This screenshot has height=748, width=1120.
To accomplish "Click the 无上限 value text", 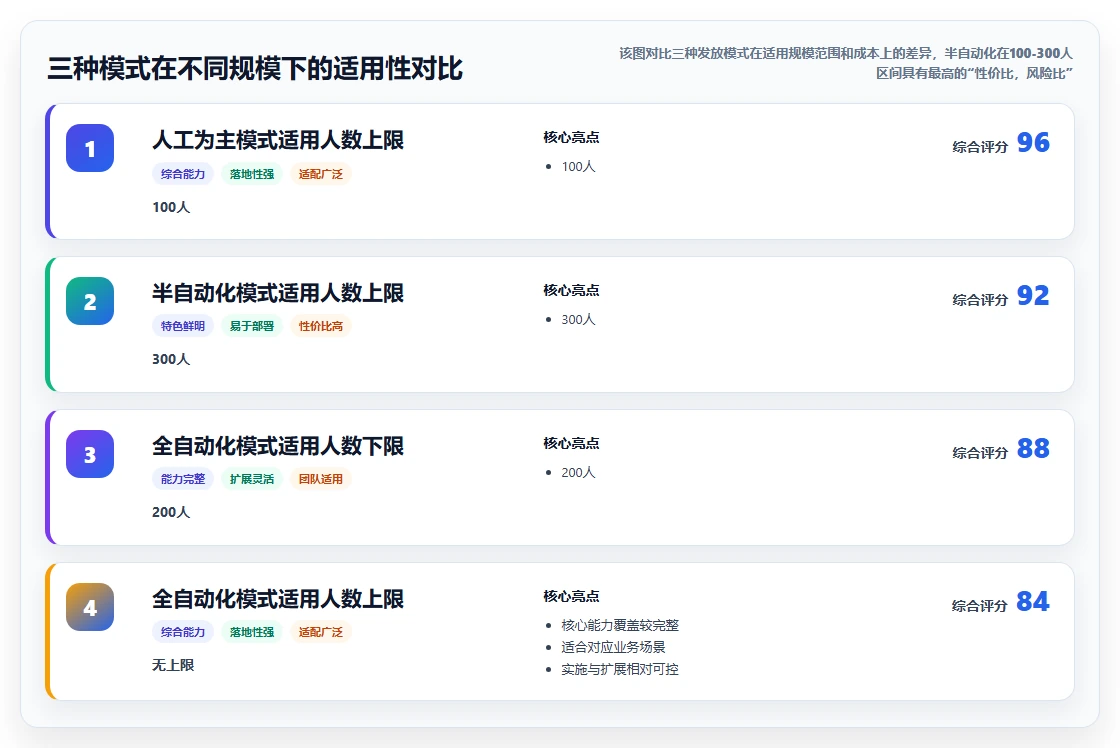I will (x=173, y=665).
